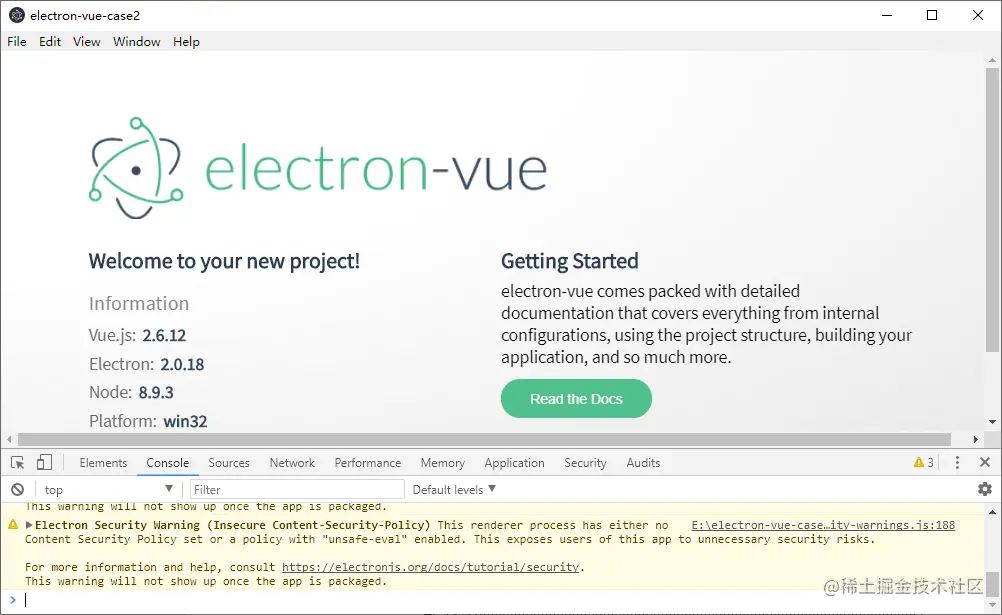Open the security-warnings.js:188 source link
Viewport: 1002px width, 615px height.
pyautogui.click(x=823, y=525)
